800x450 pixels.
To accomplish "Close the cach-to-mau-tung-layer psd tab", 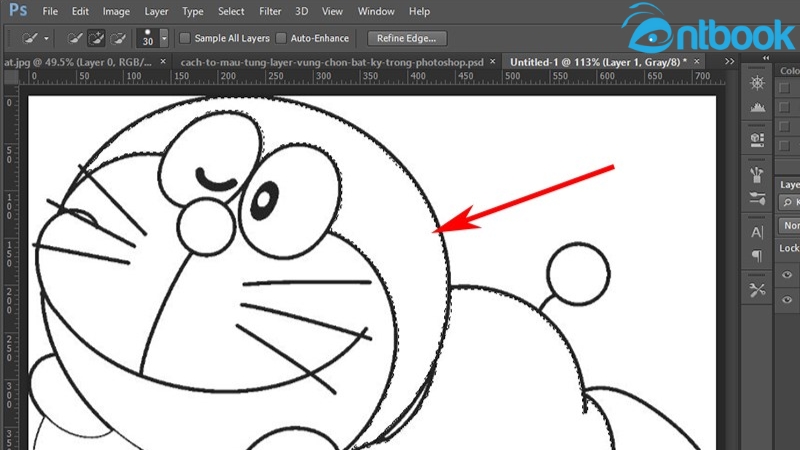I will pyautogui.click(x=492, y=61).
